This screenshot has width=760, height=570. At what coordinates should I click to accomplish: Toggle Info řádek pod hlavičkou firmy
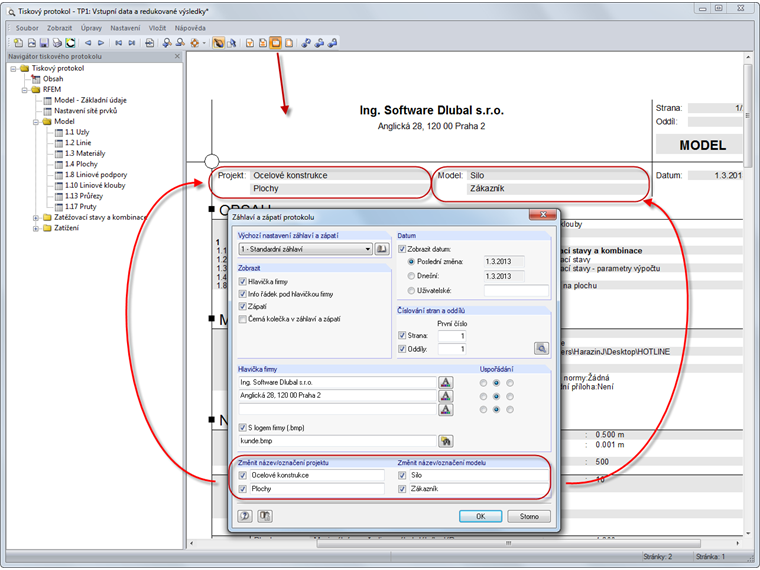pyautogui.click(x=242, y=294)
